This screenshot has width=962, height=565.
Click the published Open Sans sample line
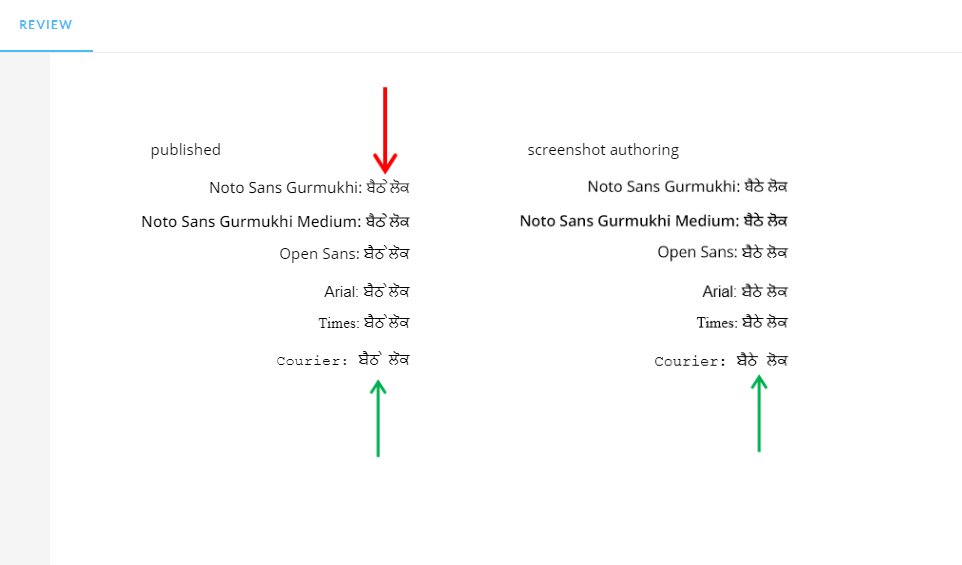pos(344,253)
